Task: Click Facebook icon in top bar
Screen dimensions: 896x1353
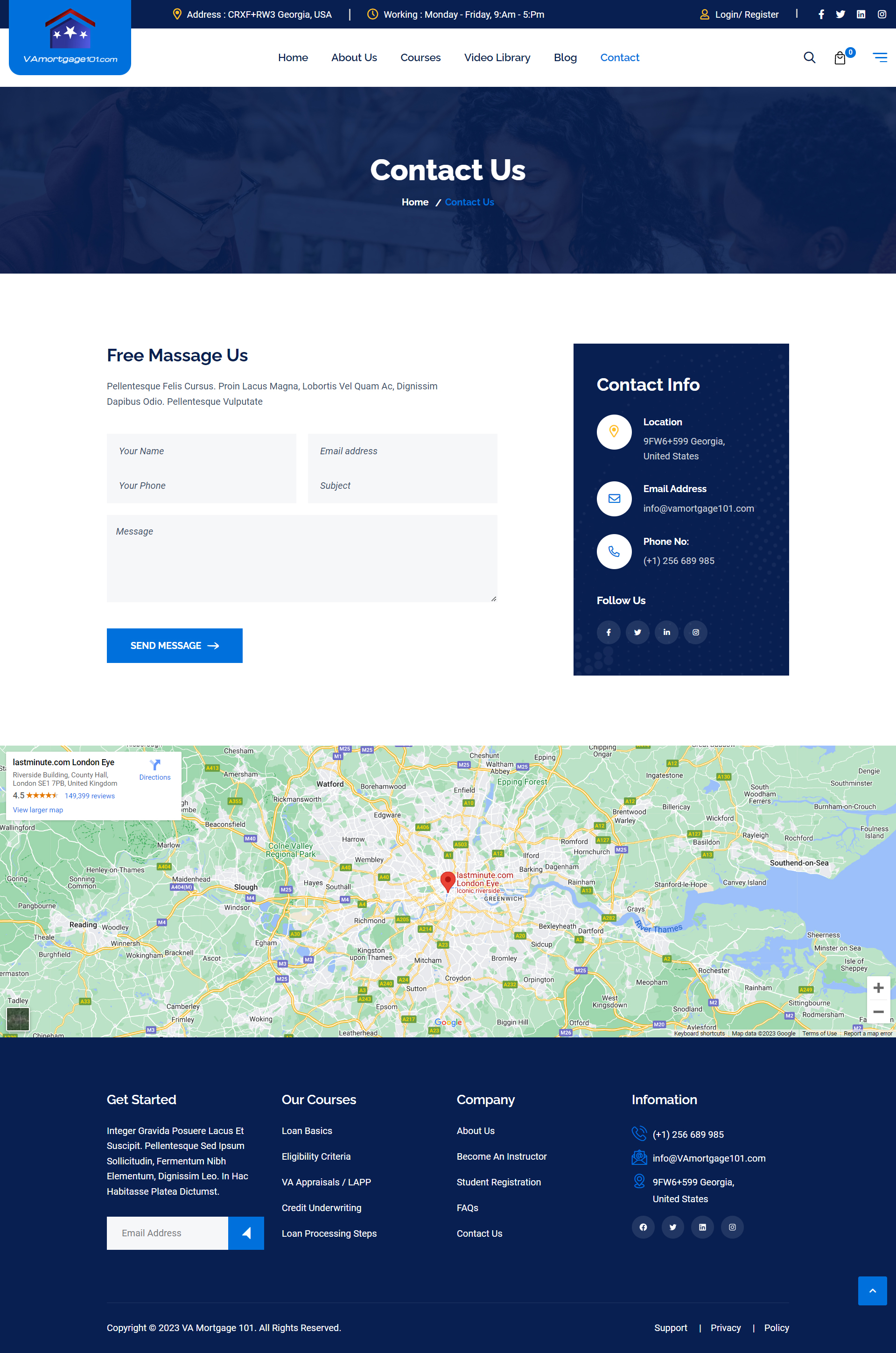Action: [x=820, y=14]
